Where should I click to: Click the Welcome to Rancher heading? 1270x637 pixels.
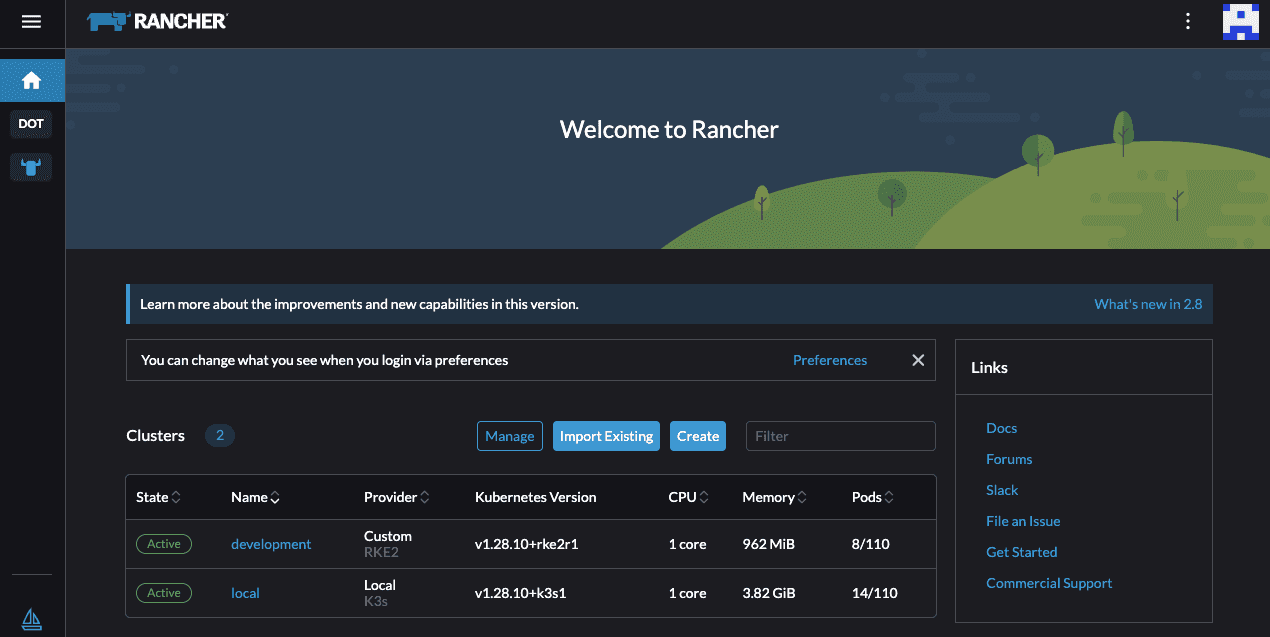(669, 130)
